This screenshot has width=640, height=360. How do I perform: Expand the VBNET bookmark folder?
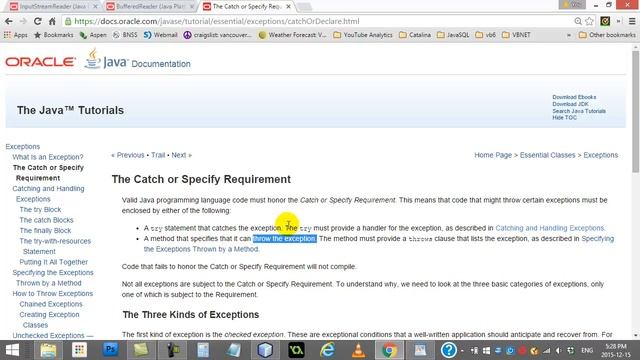(x=516, y=35)
